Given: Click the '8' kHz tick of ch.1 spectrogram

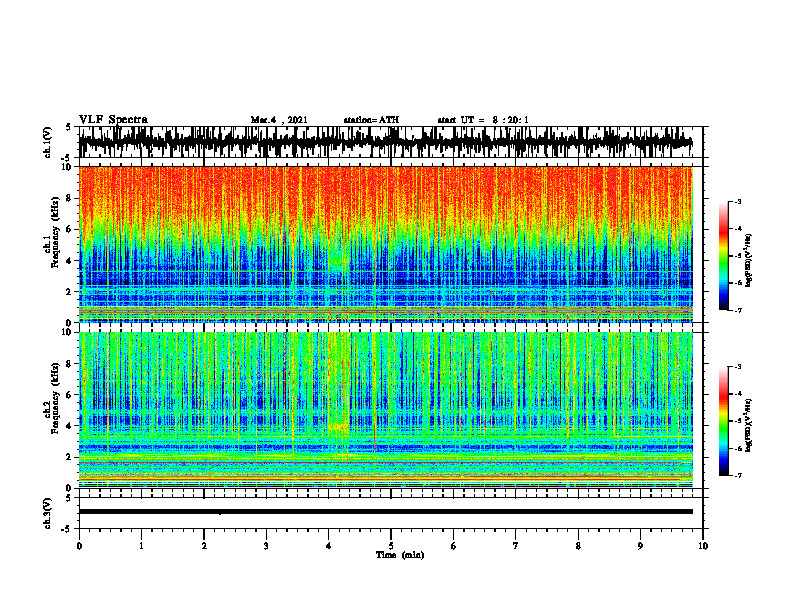Looking at the screenshot, I should point(69,198).
